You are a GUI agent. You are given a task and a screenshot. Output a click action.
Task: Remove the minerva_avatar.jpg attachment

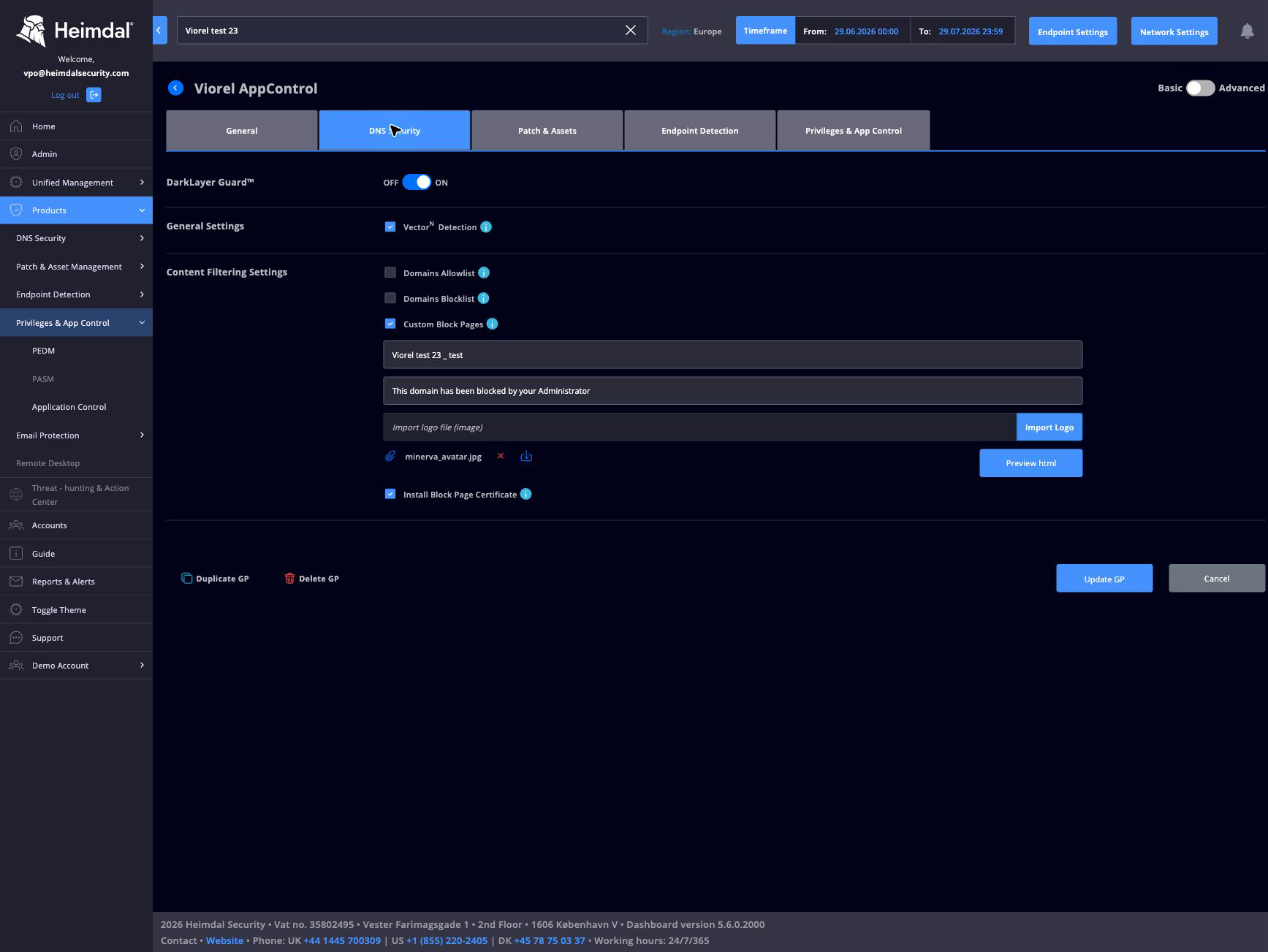pos(501,457)
